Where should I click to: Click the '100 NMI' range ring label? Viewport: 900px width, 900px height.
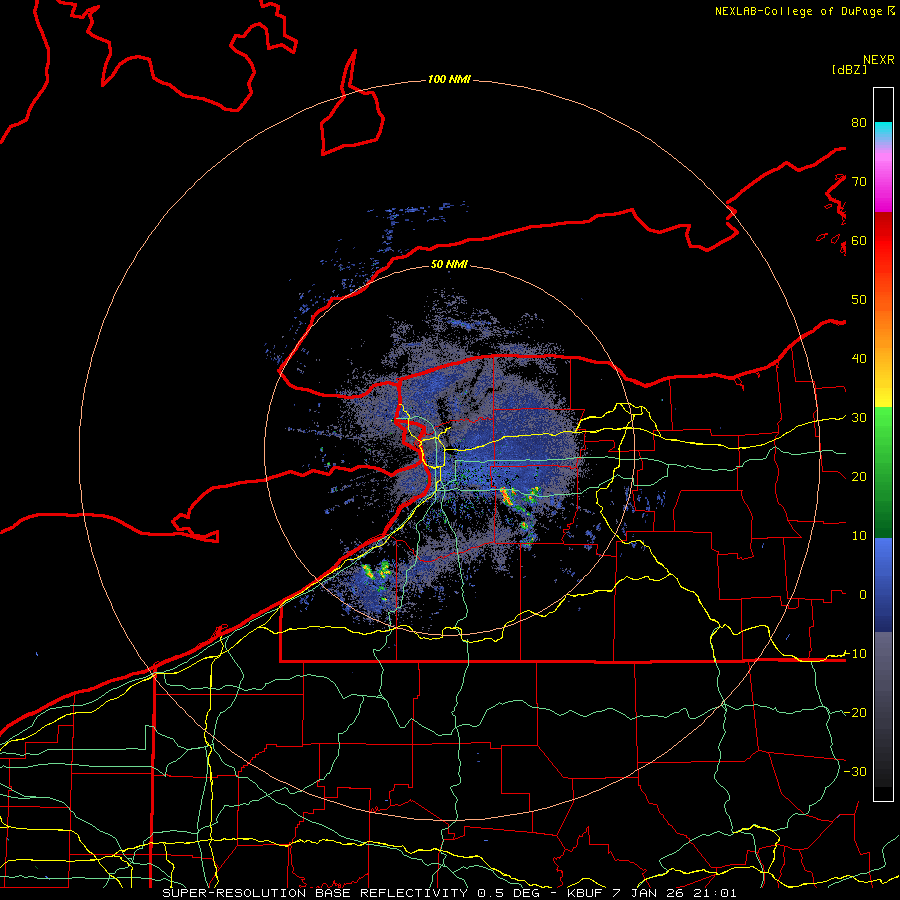(449, 79)
